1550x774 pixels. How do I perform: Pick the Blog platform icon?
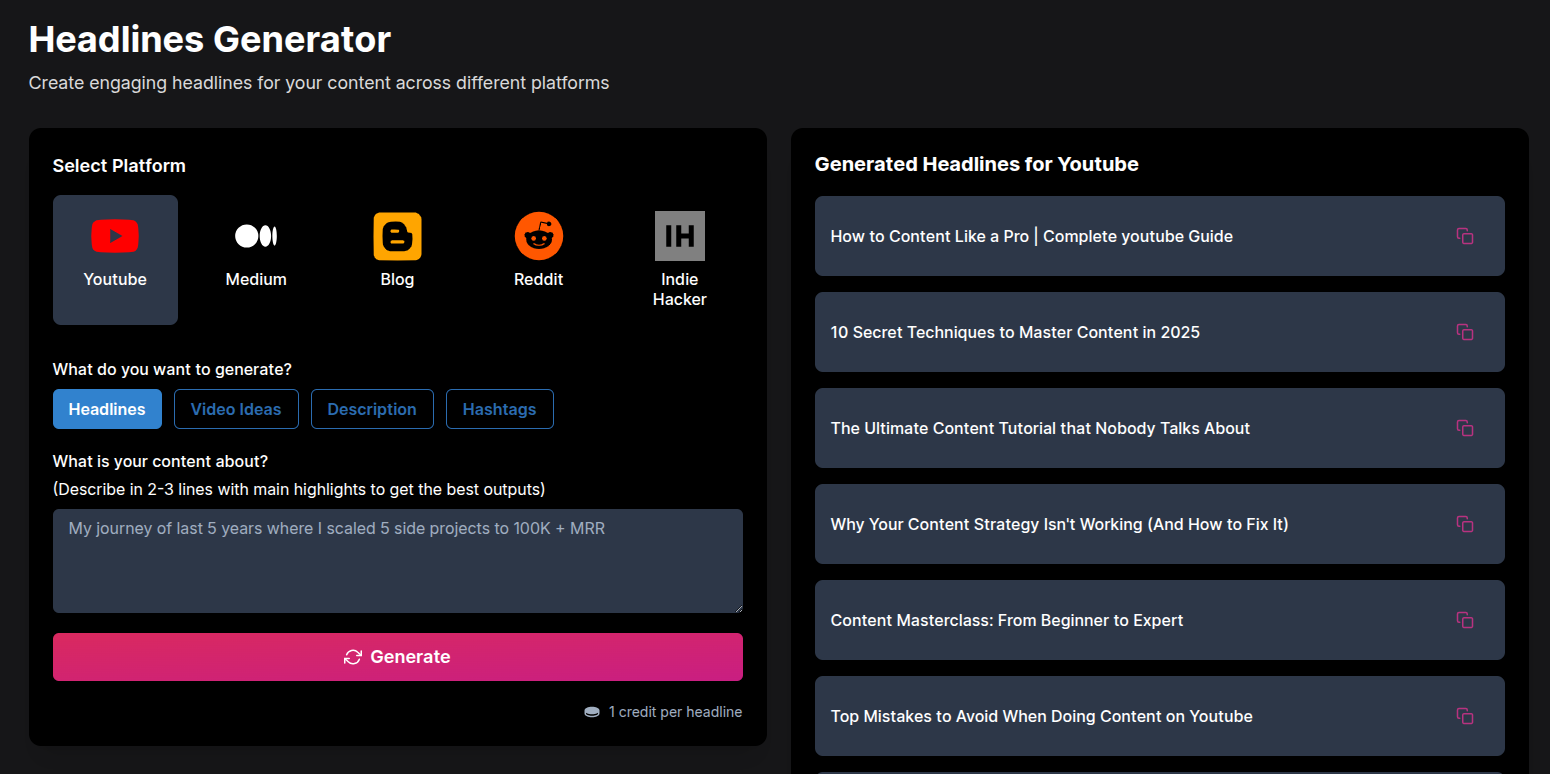(x=397, y=237)
